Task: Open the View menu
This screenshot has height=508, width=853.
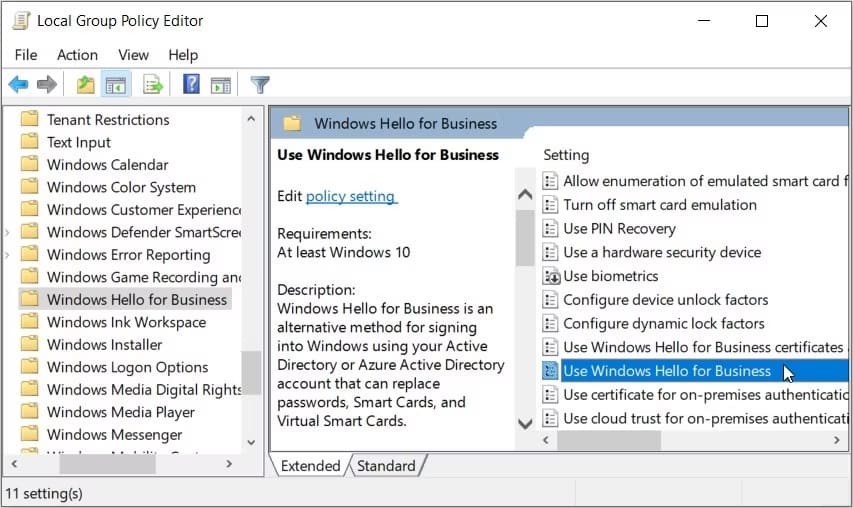Action: click(133, 55)
